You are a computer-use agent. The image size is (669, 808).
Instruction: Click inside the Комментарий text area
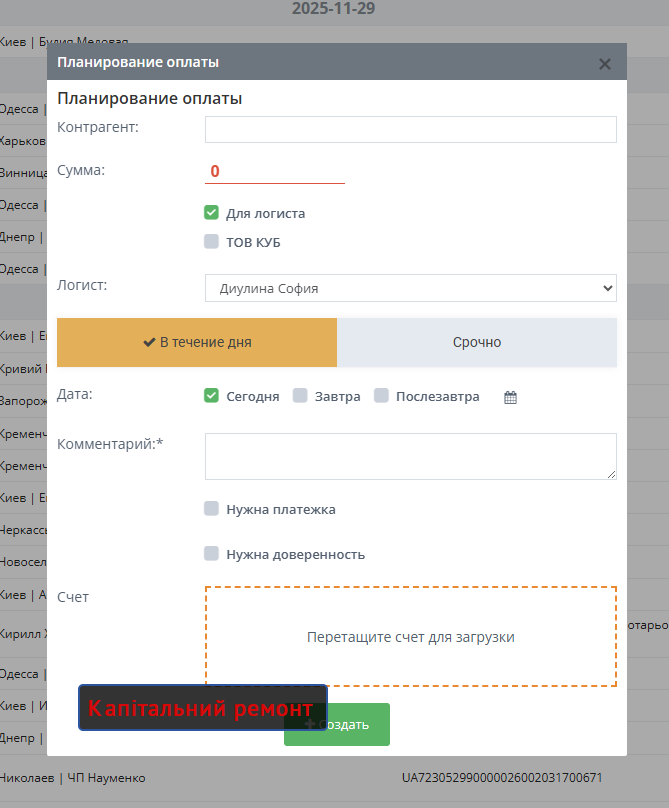pyautogui.click(x=411, y=457)
